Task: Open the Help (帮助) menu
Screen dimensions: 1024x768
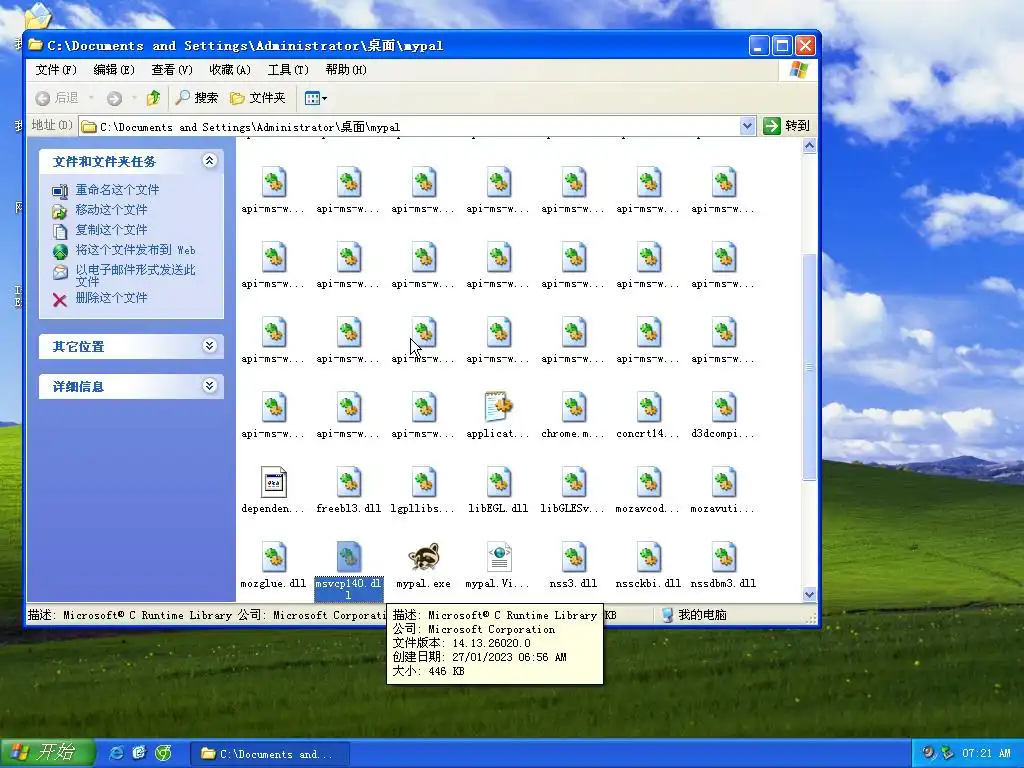Action: tap(346, 69)
